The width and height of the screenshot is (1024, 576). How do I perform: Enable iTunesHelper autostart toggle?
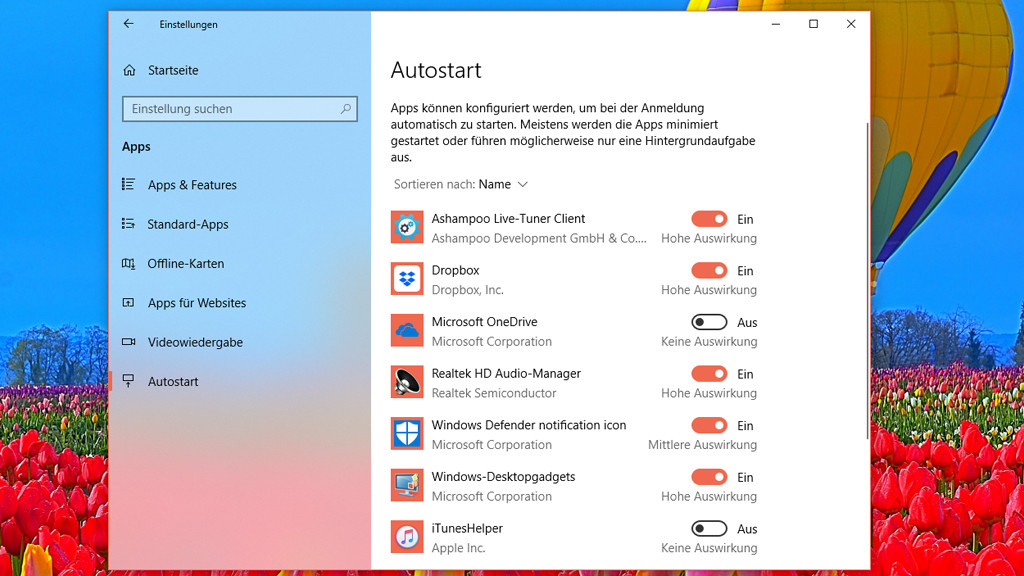[709, 528]
